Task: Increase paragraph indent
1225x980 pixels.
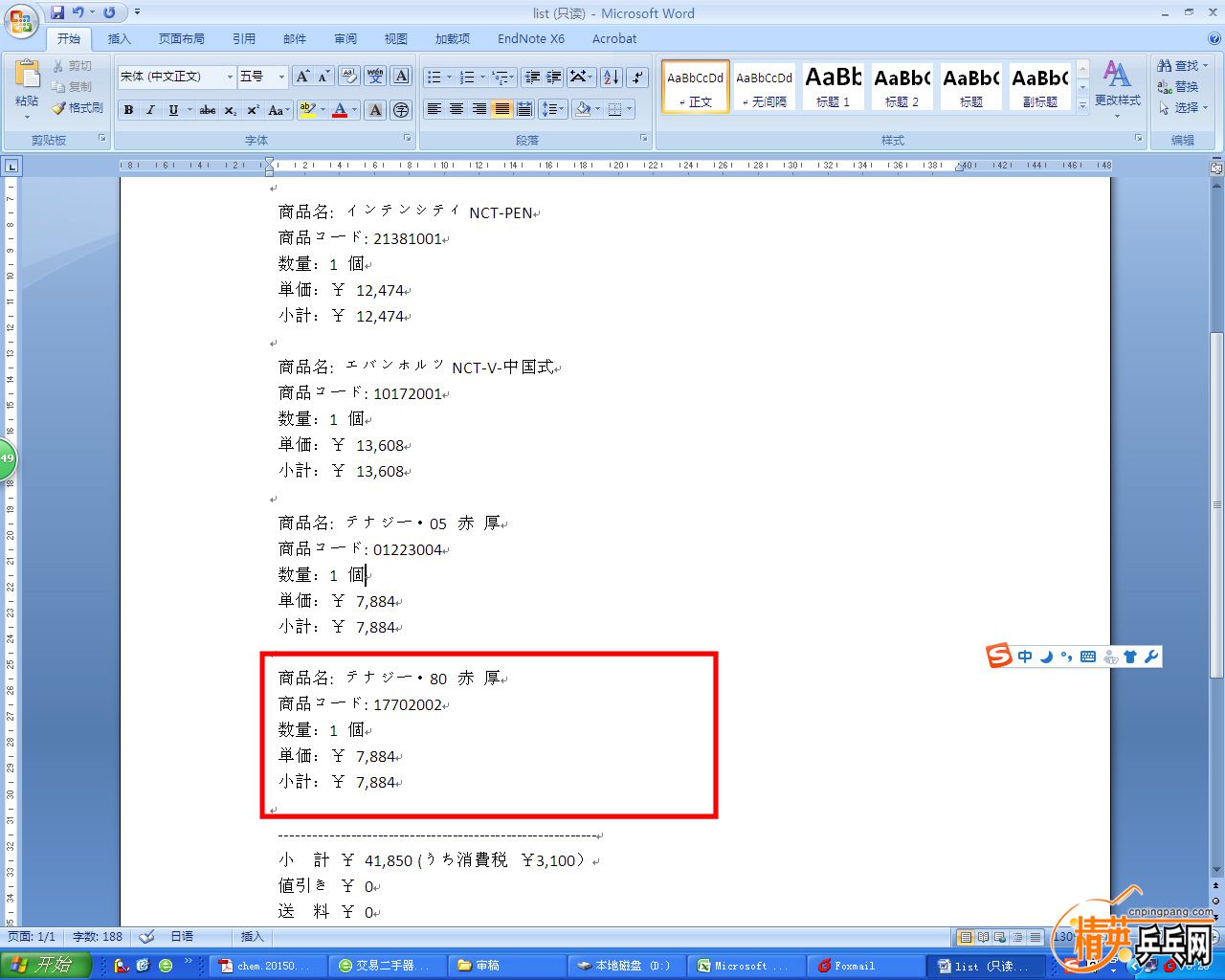Action: 553,77
